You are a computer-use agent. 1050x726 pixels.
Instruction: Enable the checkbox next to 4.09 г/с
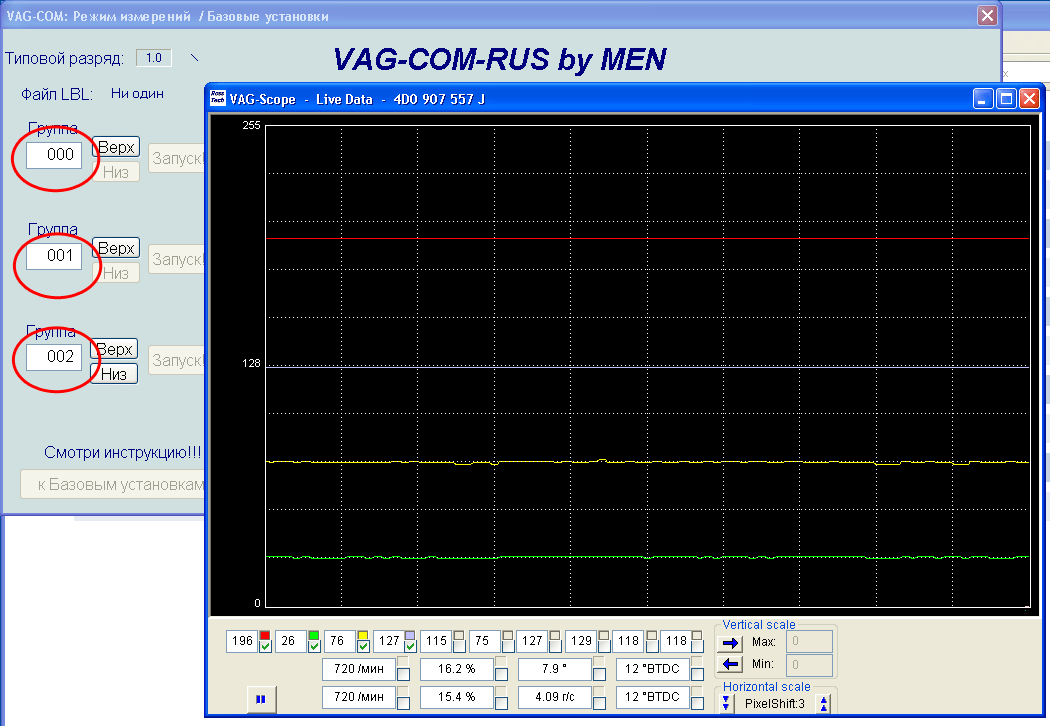coord(599,703)
